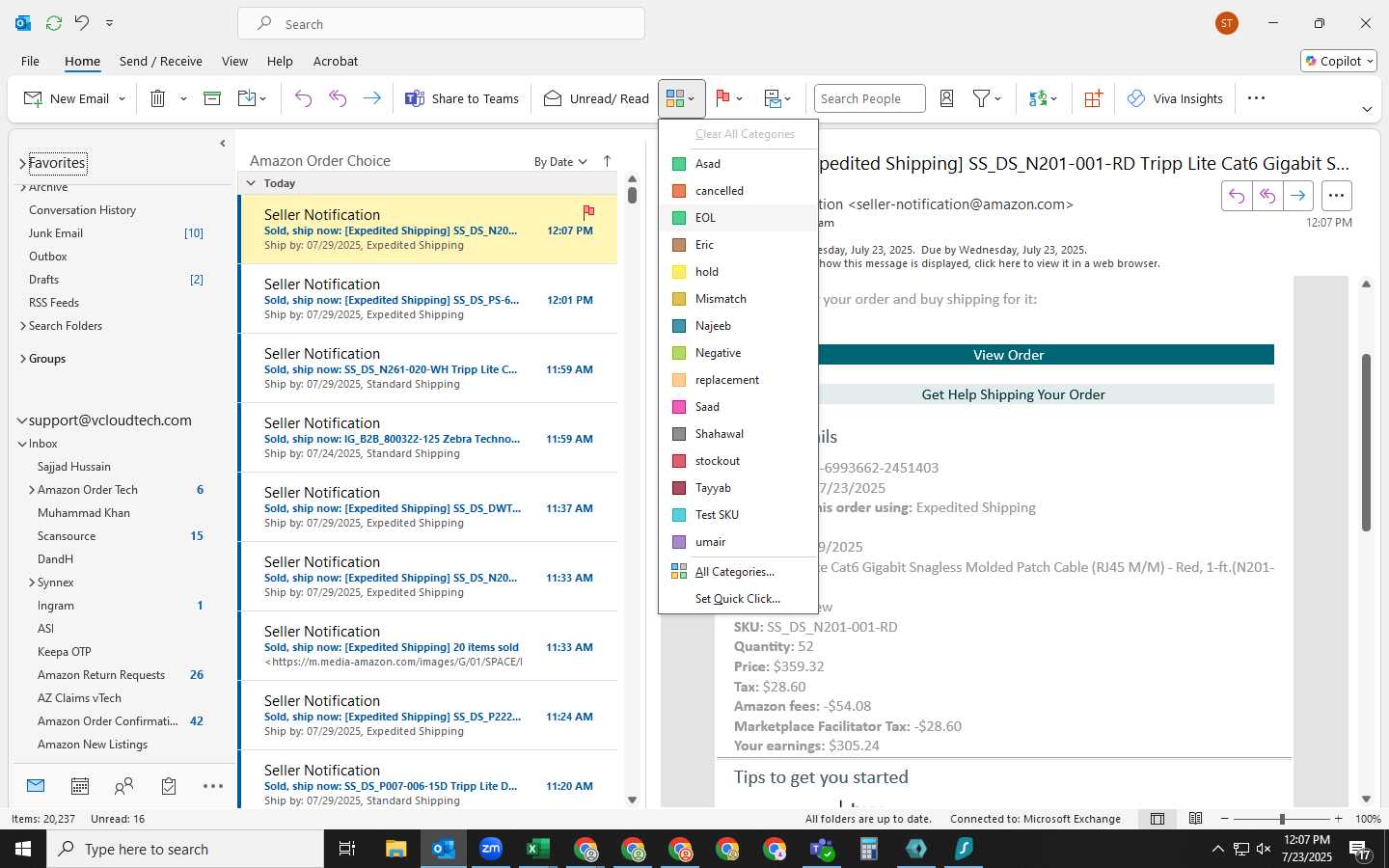The height and width of the screenshot is (868, 1389).
Task: Select the EOL green category
Action: [x=738, y=218]
